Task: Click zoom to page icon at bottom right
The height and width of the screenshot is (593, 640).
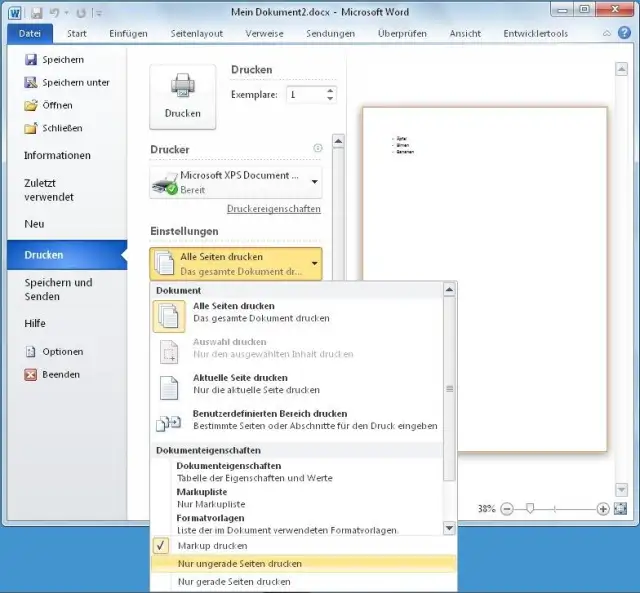Action: [620, 509]
